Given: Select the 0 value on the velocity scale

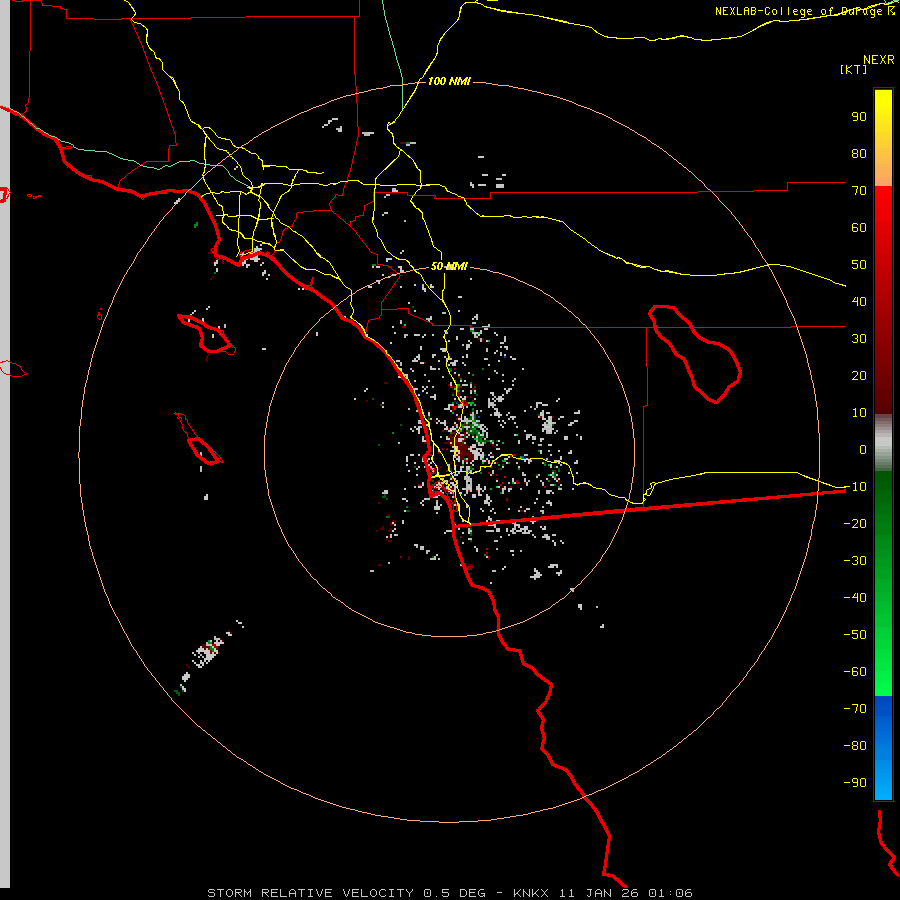Looking at the screenshot, I should point(862,449).
